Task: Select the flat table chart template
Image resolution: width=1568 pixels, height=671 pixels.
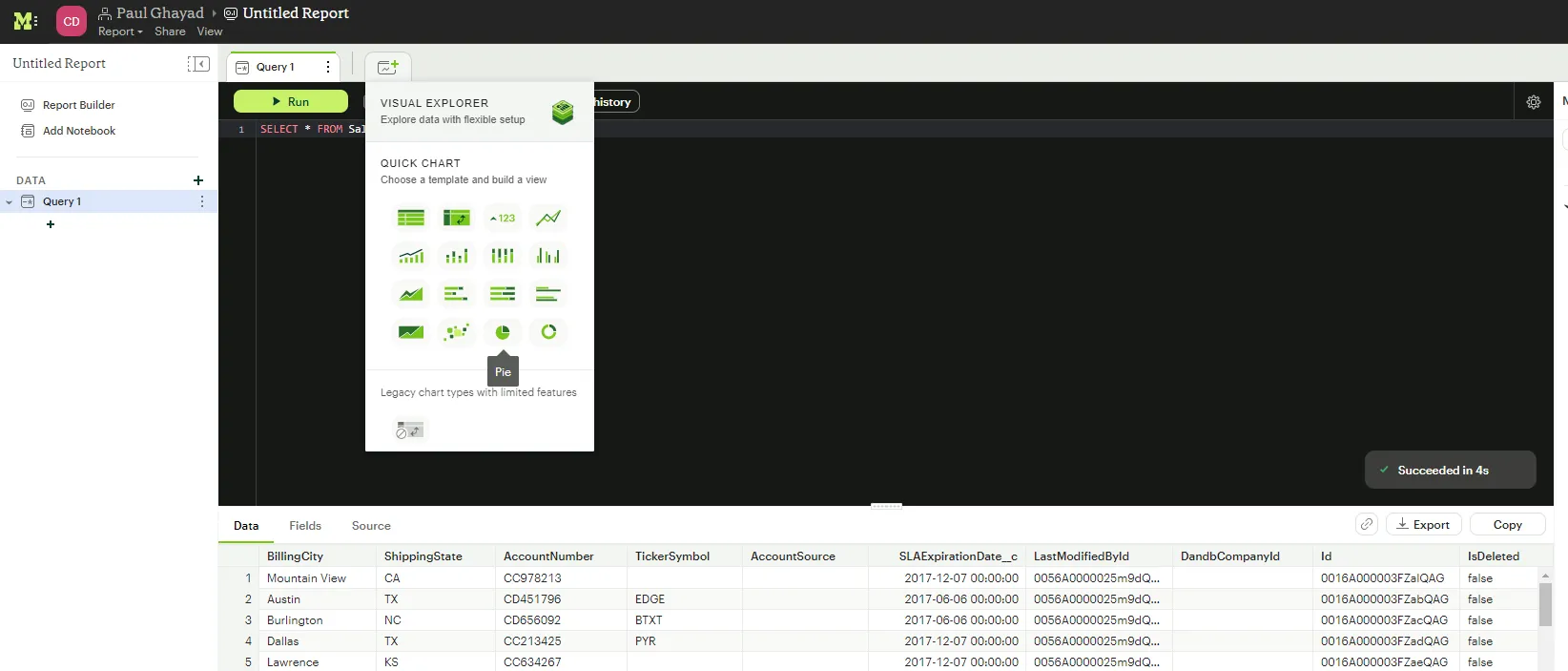Action: coord(411,218)
